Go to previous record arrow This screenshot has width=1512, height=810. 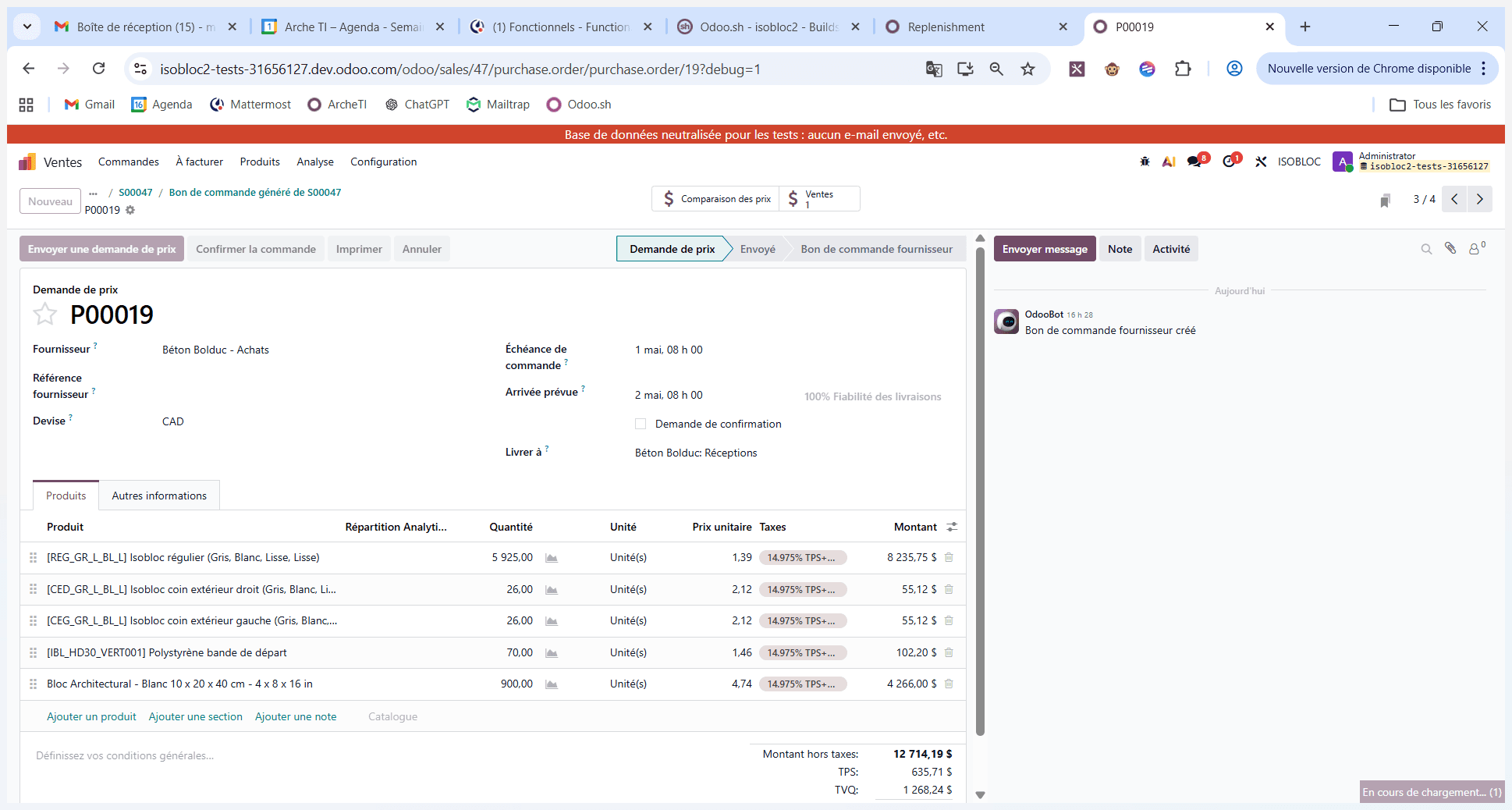(x=1454, y=199)
